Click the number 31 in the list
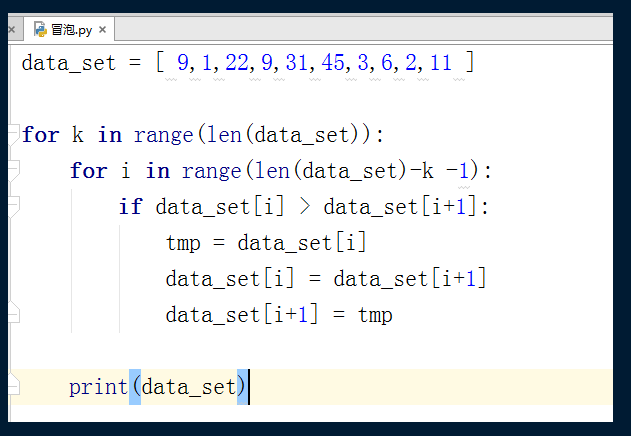The height and width of the screenshot is (436, 631). tap(297, 63)
